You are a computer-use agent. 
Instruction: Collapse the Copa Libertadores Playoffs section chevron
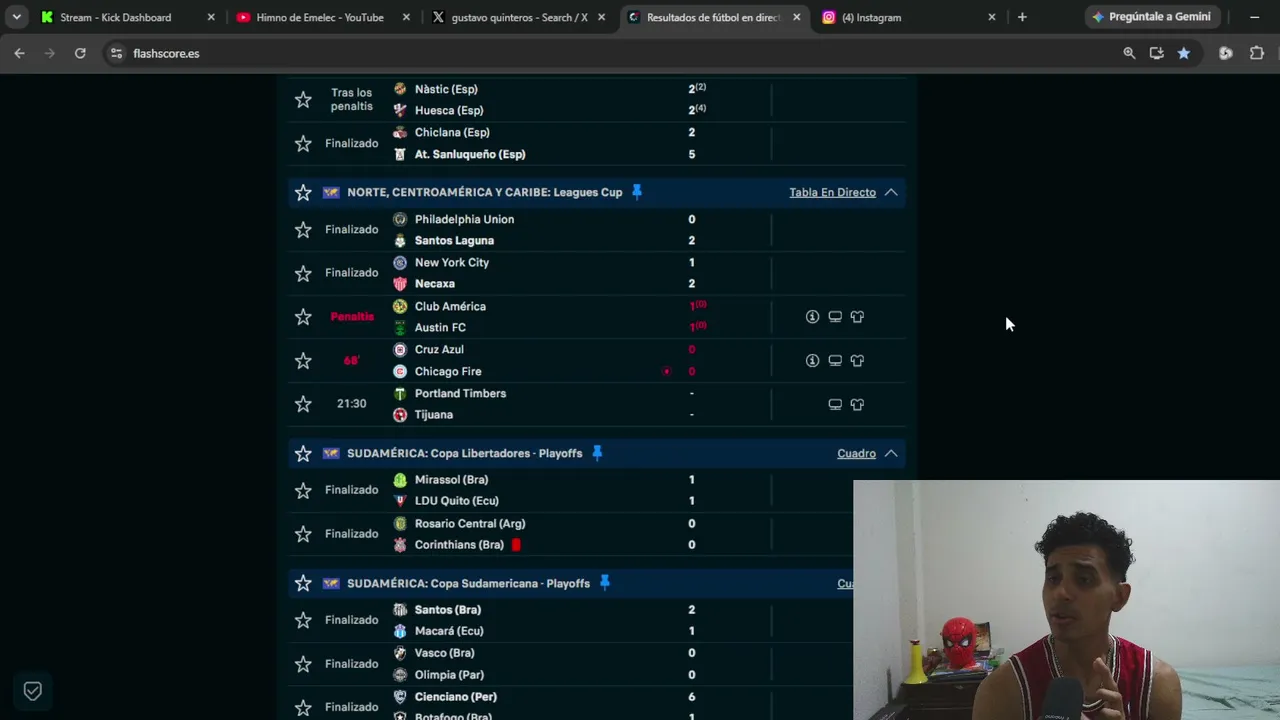[x=891, y=453]
